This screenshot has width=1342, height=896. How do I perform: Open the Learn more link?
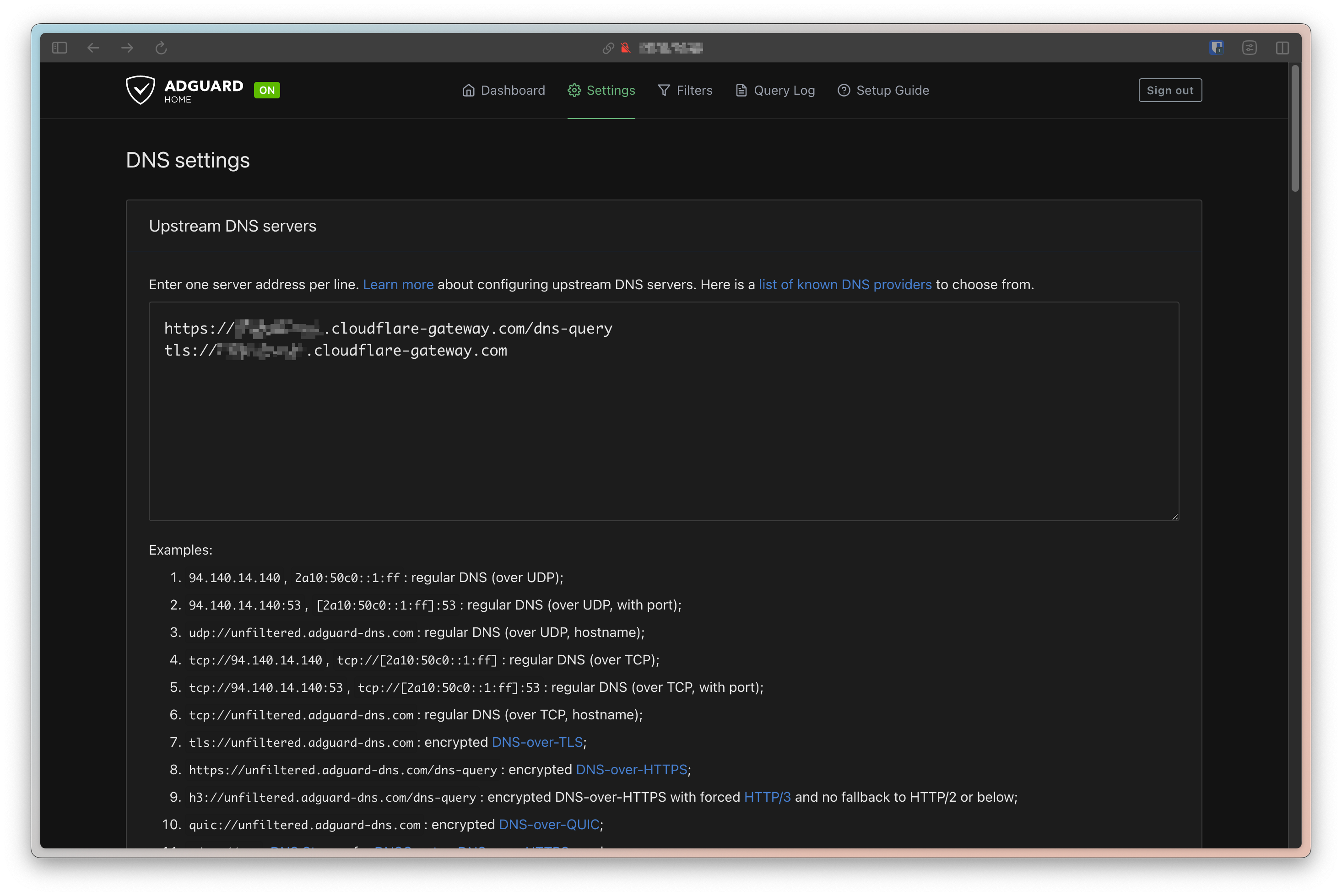tap(398, 285)
